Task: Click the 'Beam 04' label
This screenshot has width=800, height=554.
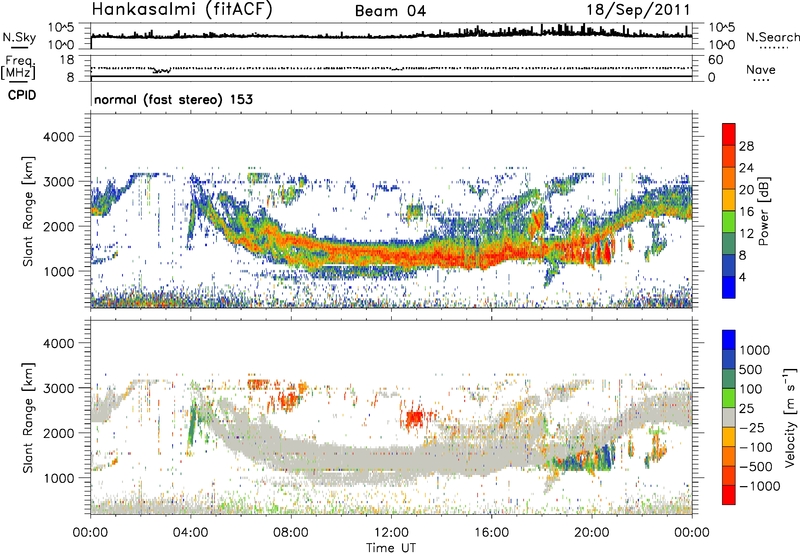Action: (390, 11)
